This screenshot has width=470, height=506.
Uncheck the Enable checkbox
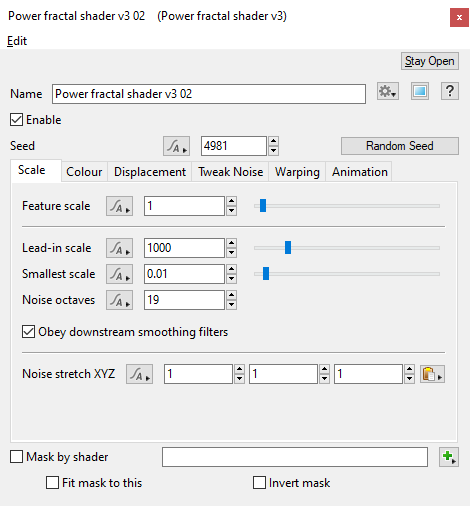16,120
